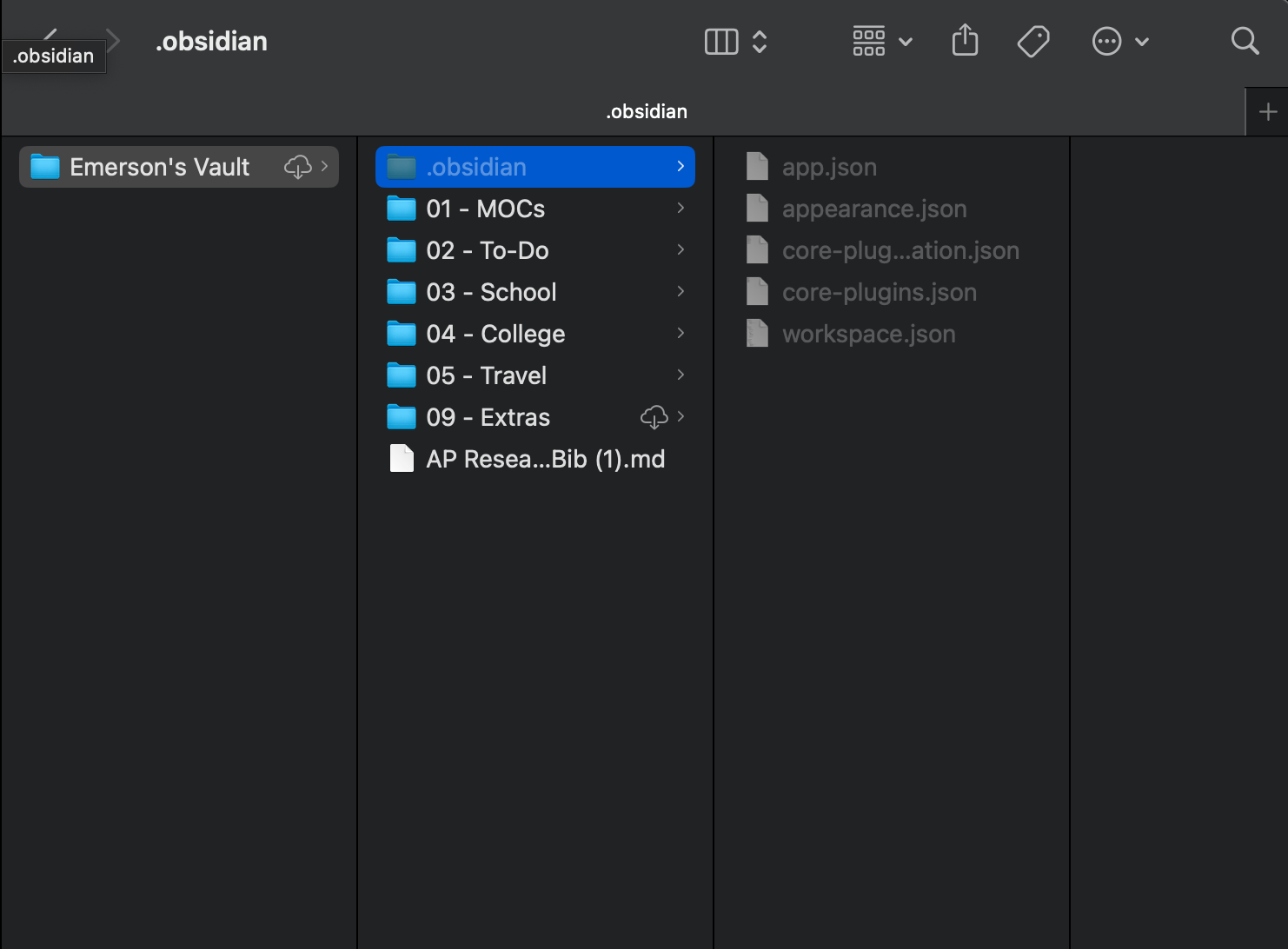Click the .obsidian window title
The width and height of the screenshot is (1288, 949).
pyautogui.click(x=211, y=41)
